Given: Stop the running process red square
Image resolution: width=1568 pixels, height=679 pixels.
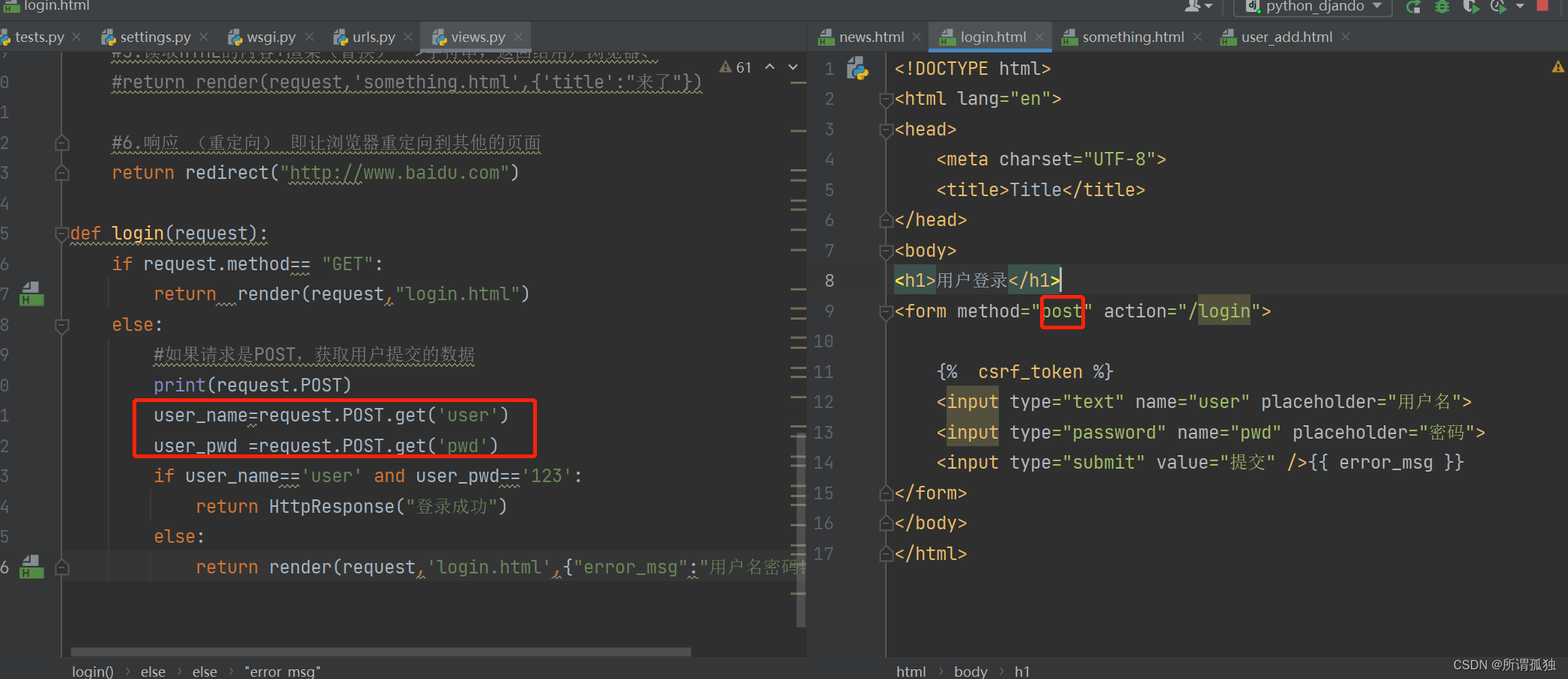Looking at the screenshot, I should pos(1543,6).
